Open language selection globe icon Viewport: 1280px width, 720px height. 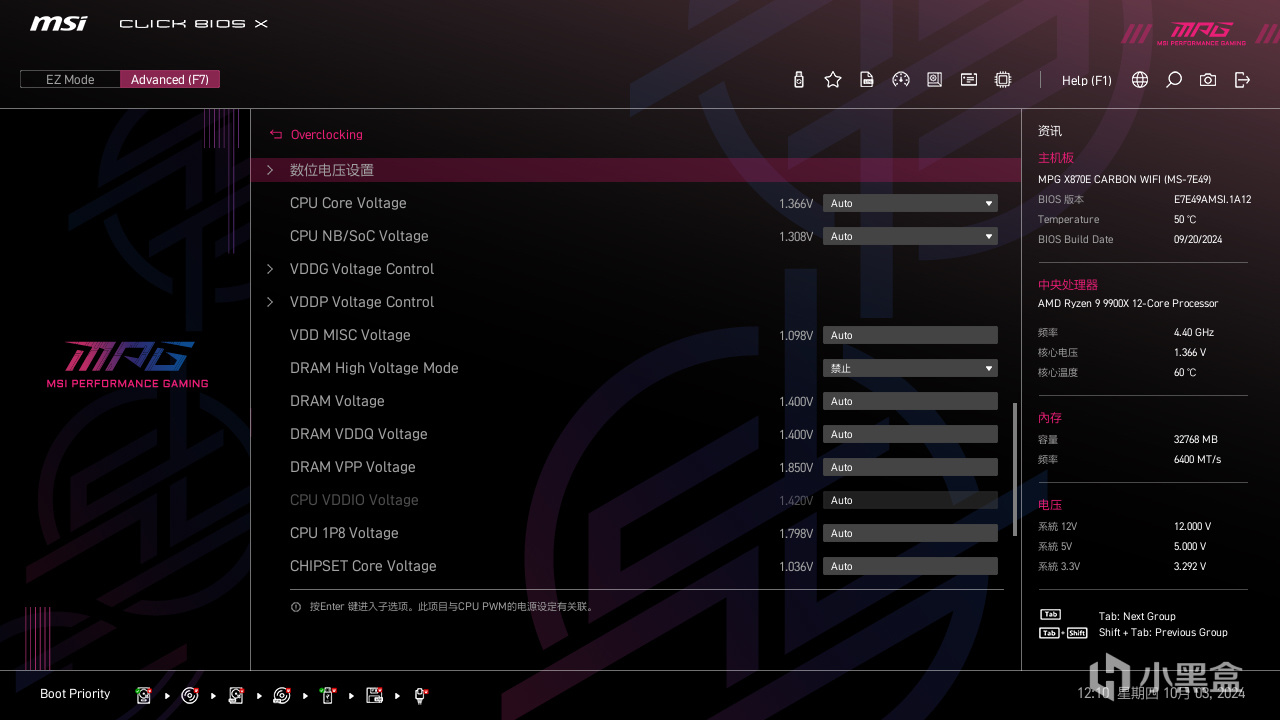tap(1140, 80)
